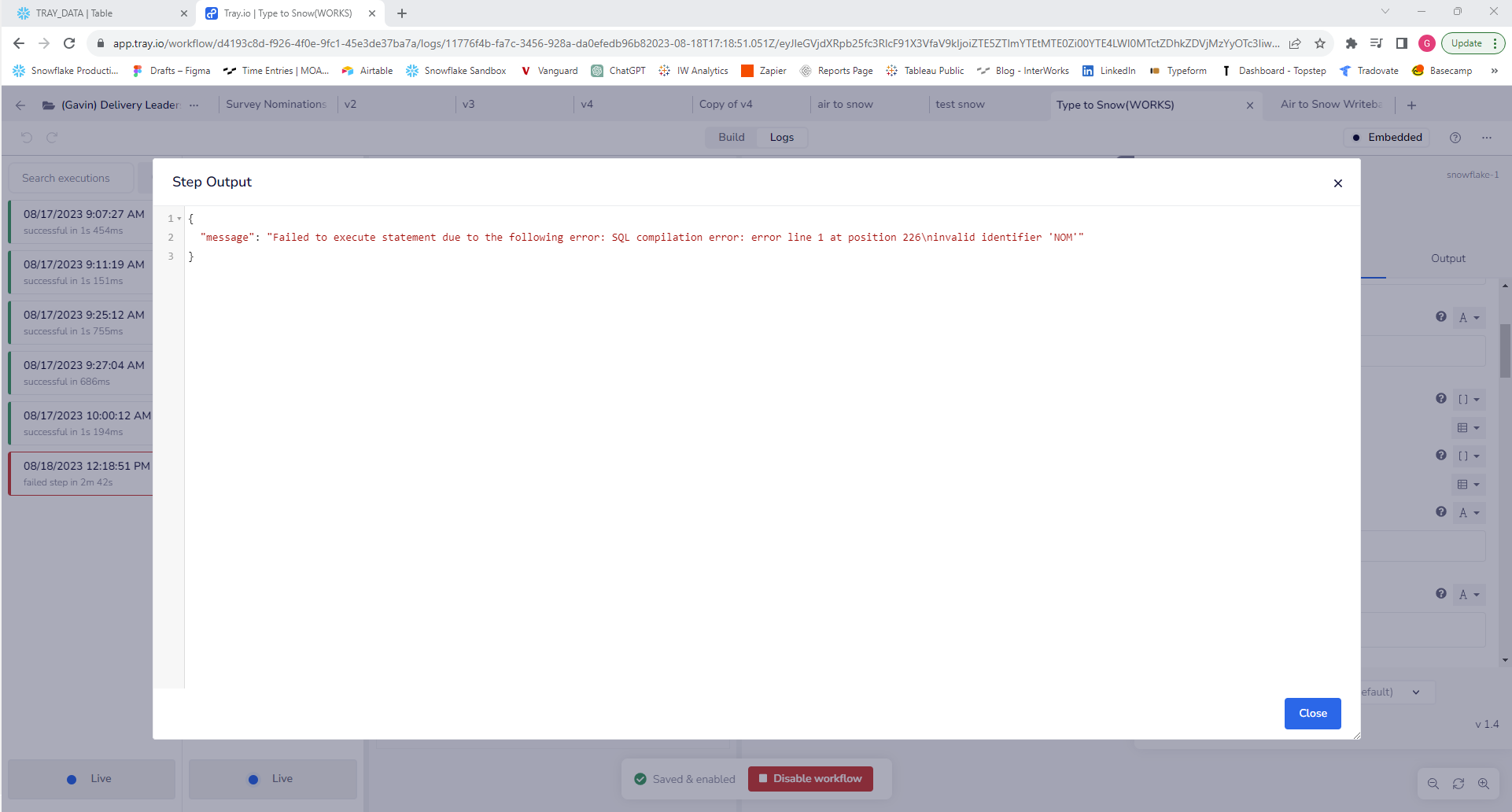This screenshot has width=1512, height=812.
Task: Open the Copy of v4 workflow tab
Action: pyautogui.click(x=750, y=104)
